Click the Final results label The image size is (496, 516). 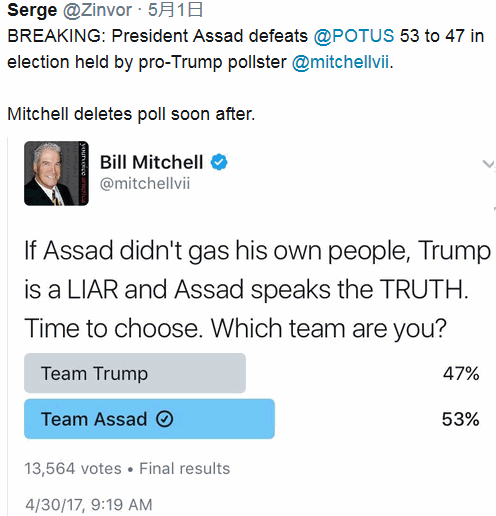[x=185, y=469]
